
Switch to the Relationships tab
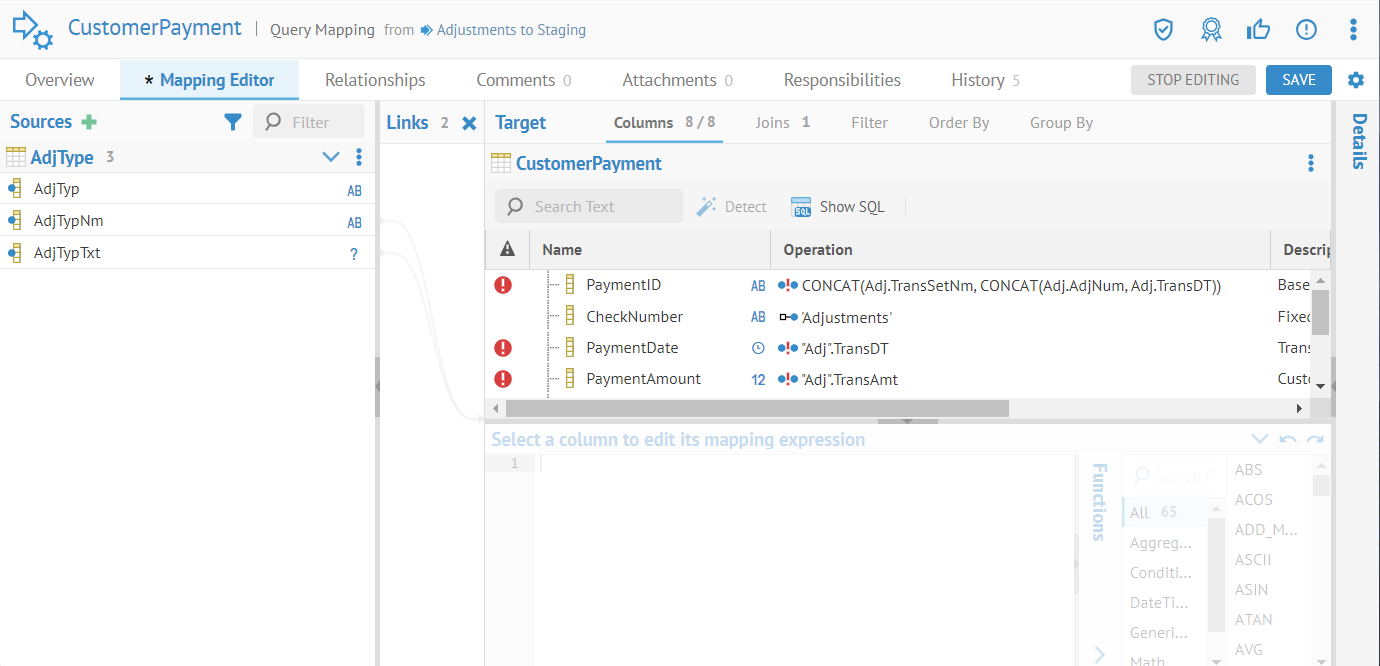click(375, 80)
